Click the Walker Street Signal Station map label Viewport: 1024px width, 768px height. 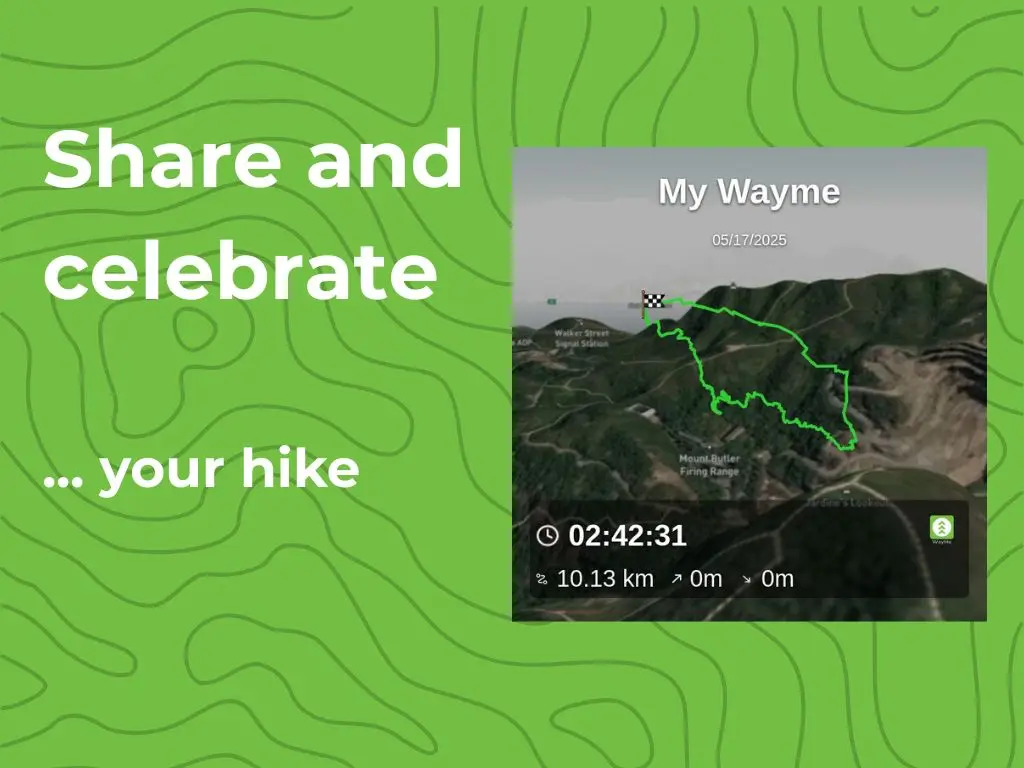(581, 338)
